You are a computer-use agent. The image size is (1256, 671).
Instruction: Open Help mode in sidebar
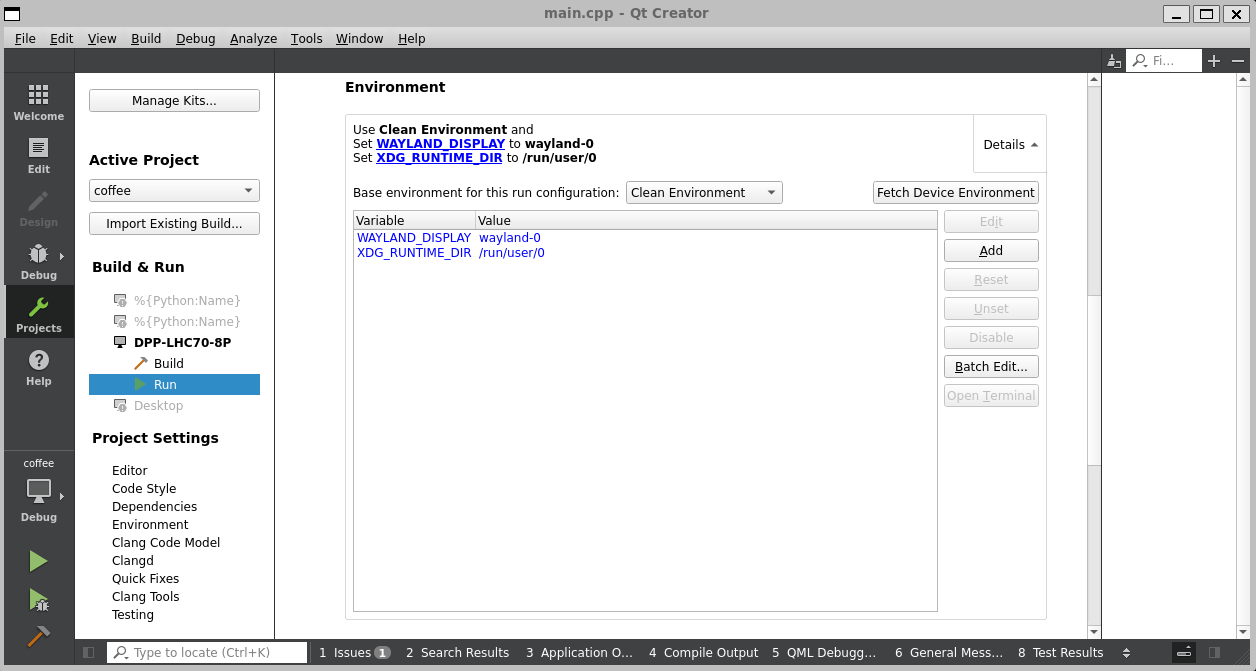pyautogui.click(x=38, y=367)
